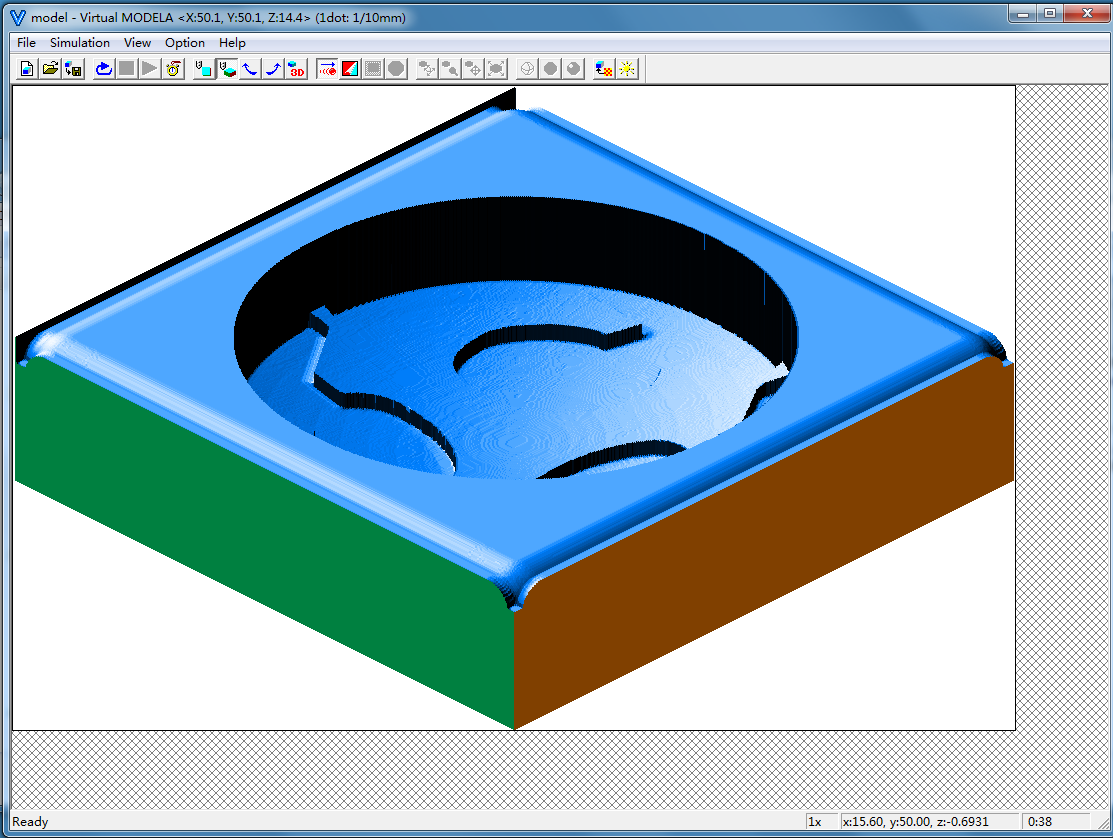Click the grayed fit-to-screen arrows icon
Image resolution: width=1113 pixels, height=838 pixels.
497,69
